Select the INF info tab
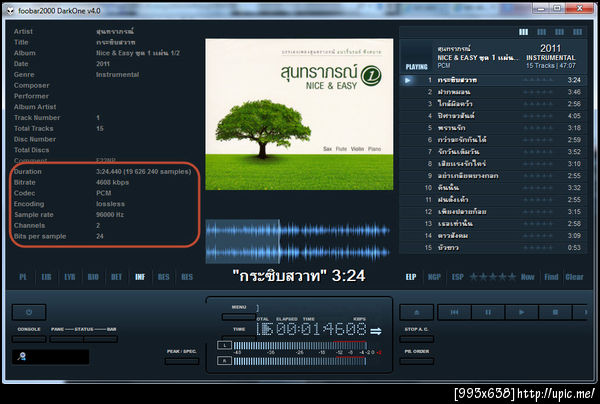Viewport: 600px width, 404px height. [x=140, y=277]
